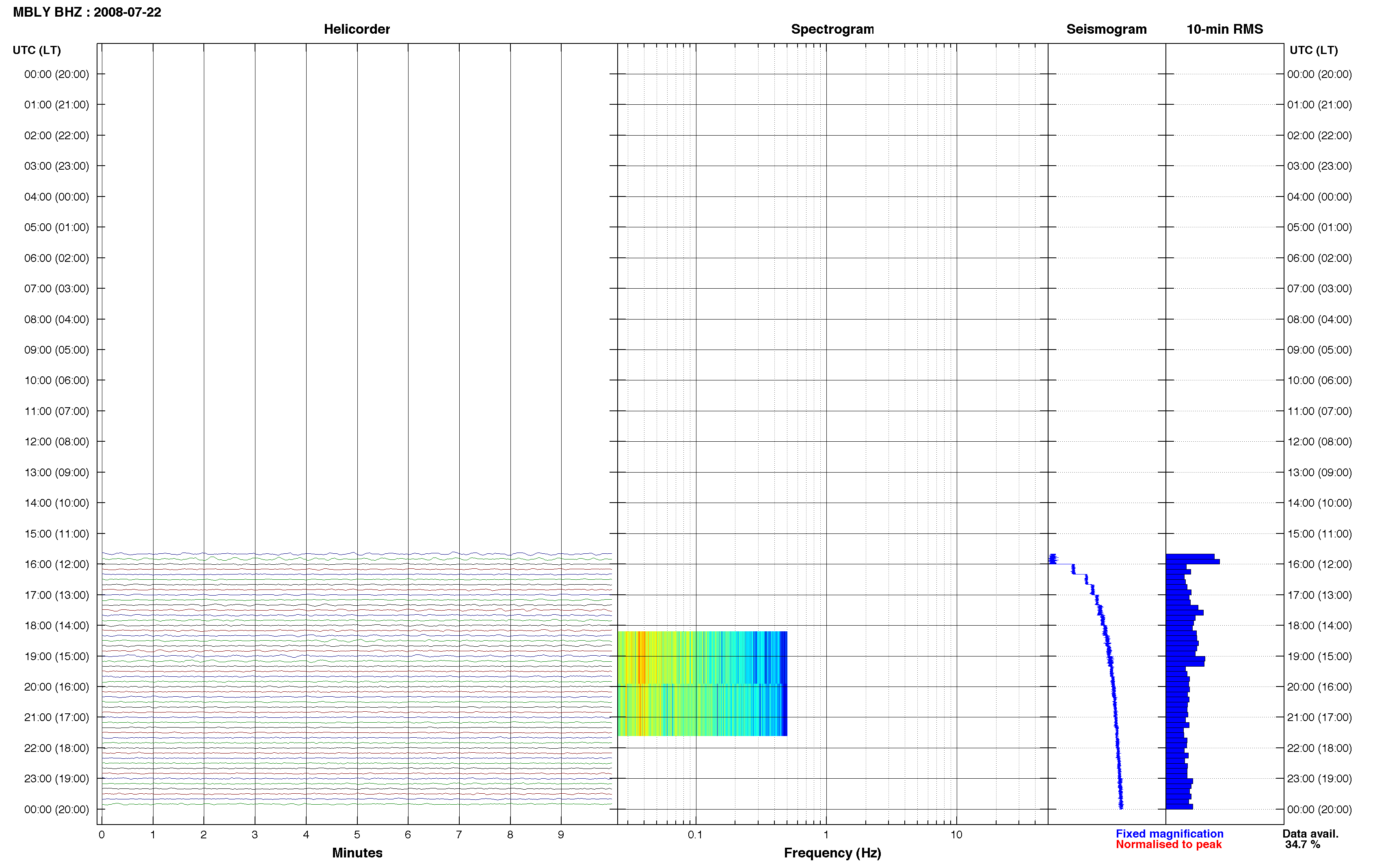Click right axis label 13:00 (09:00)
Image resolution: width=1388 pixels, height=868 pixels.
coord(1319,473)
